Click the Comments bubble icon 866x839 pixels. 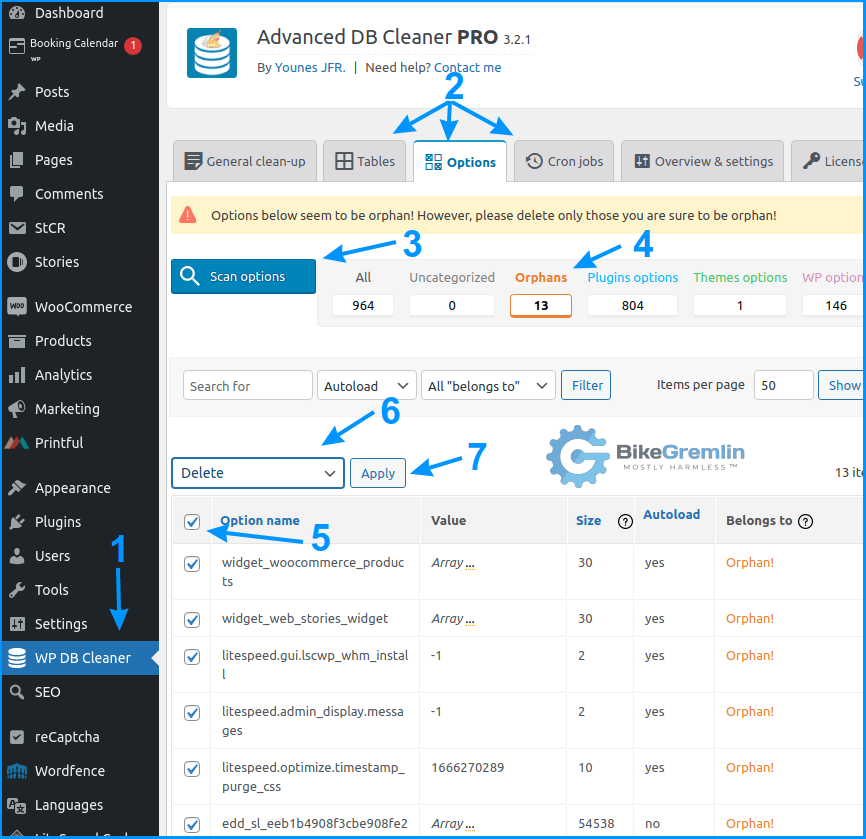coord(17,194)
